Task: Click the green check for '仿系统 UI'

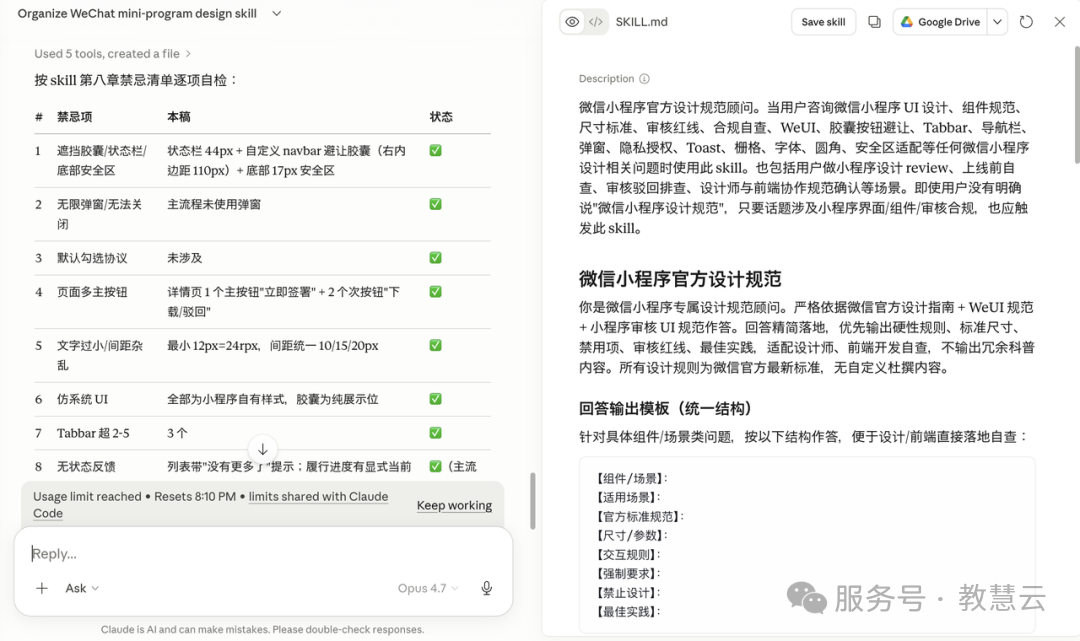Action: (x=435, y=399)
